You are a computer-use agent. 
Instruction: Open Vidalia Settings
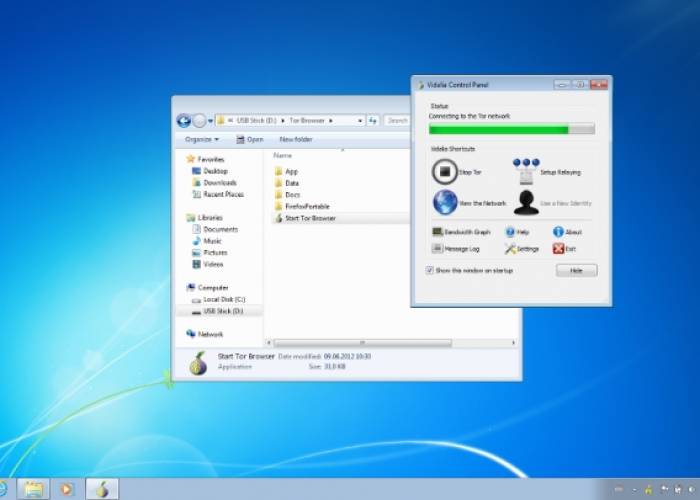522,249
